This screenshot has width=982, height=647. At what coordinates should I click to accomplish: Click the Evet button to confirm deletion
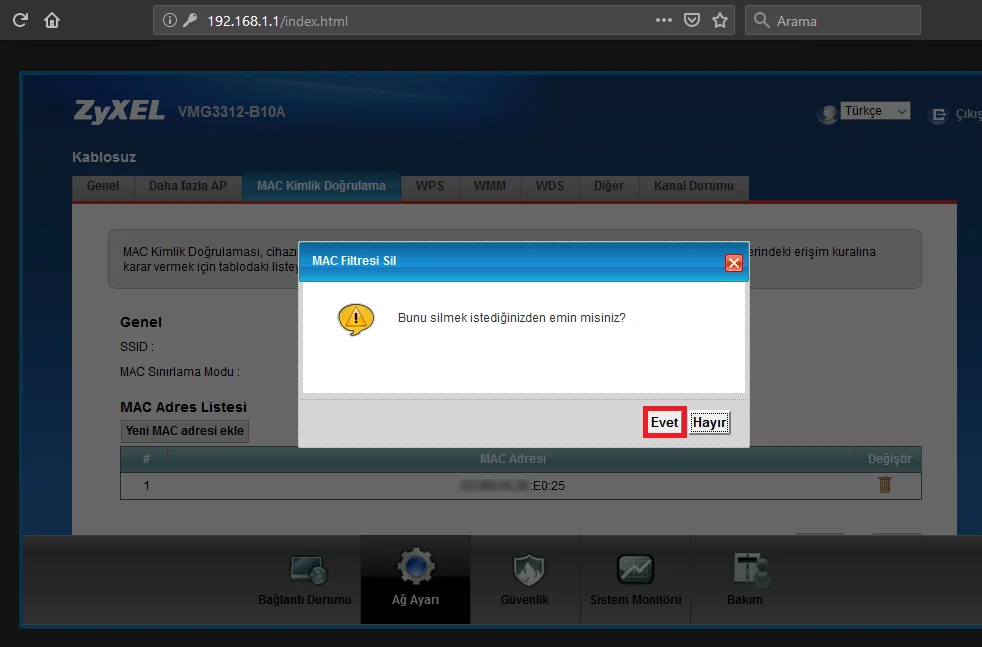click(x=664, y=423)
